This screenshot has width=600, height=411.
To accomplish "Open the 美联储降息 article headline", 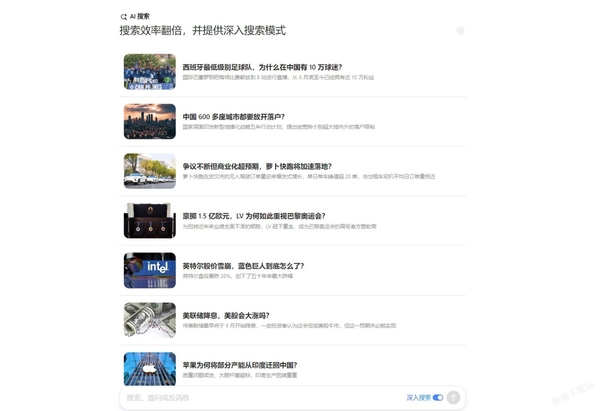I will pos(226,316).
